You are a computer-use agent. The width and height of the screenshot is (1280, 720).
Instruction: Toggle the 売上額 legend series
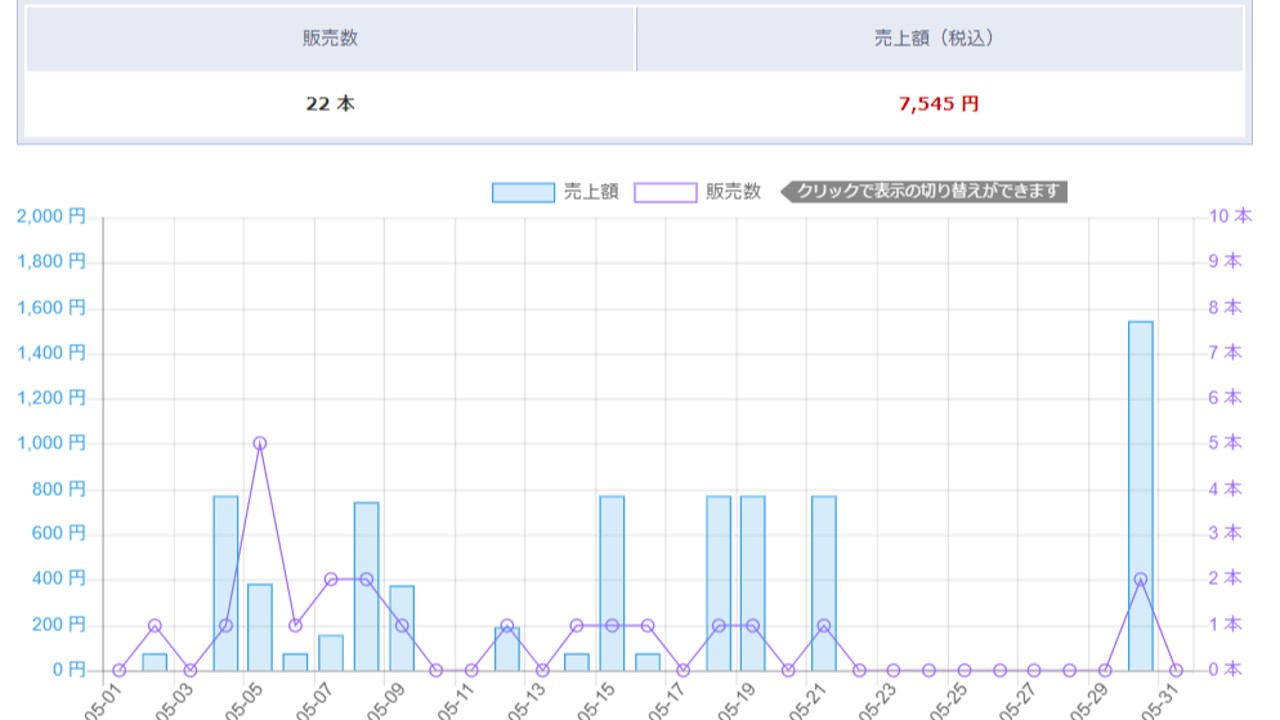(555, 192)
